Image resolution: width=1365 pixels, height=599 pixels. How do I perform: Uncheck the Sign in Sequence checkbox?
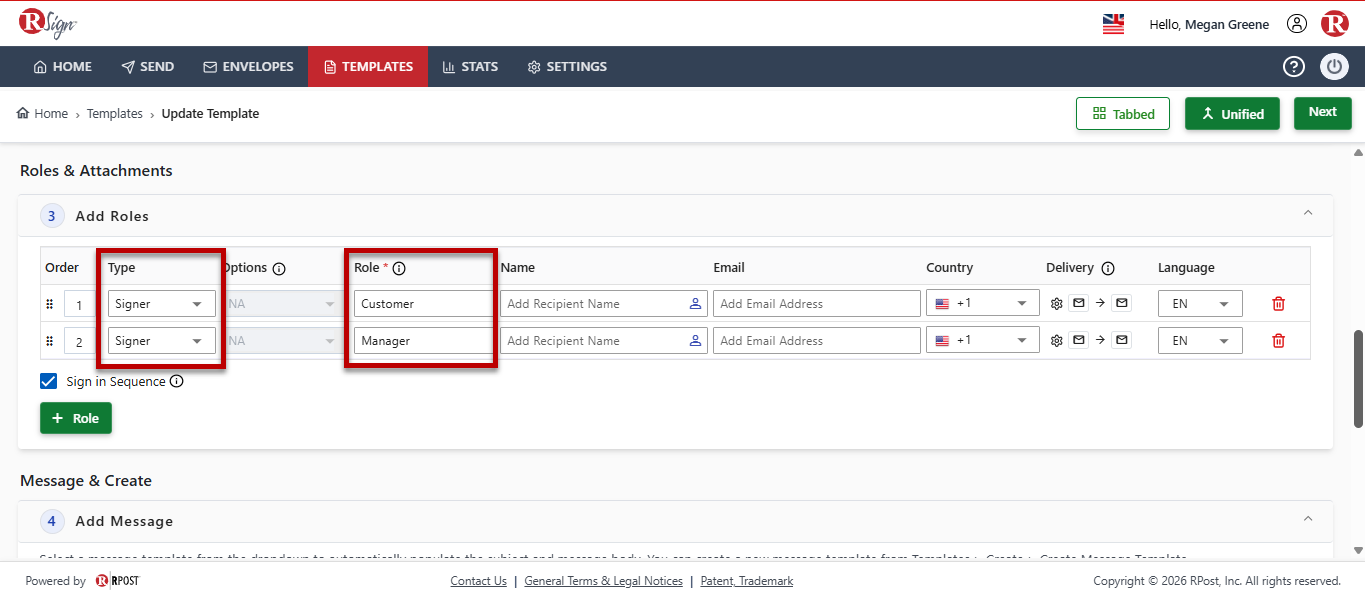point(48,381)
